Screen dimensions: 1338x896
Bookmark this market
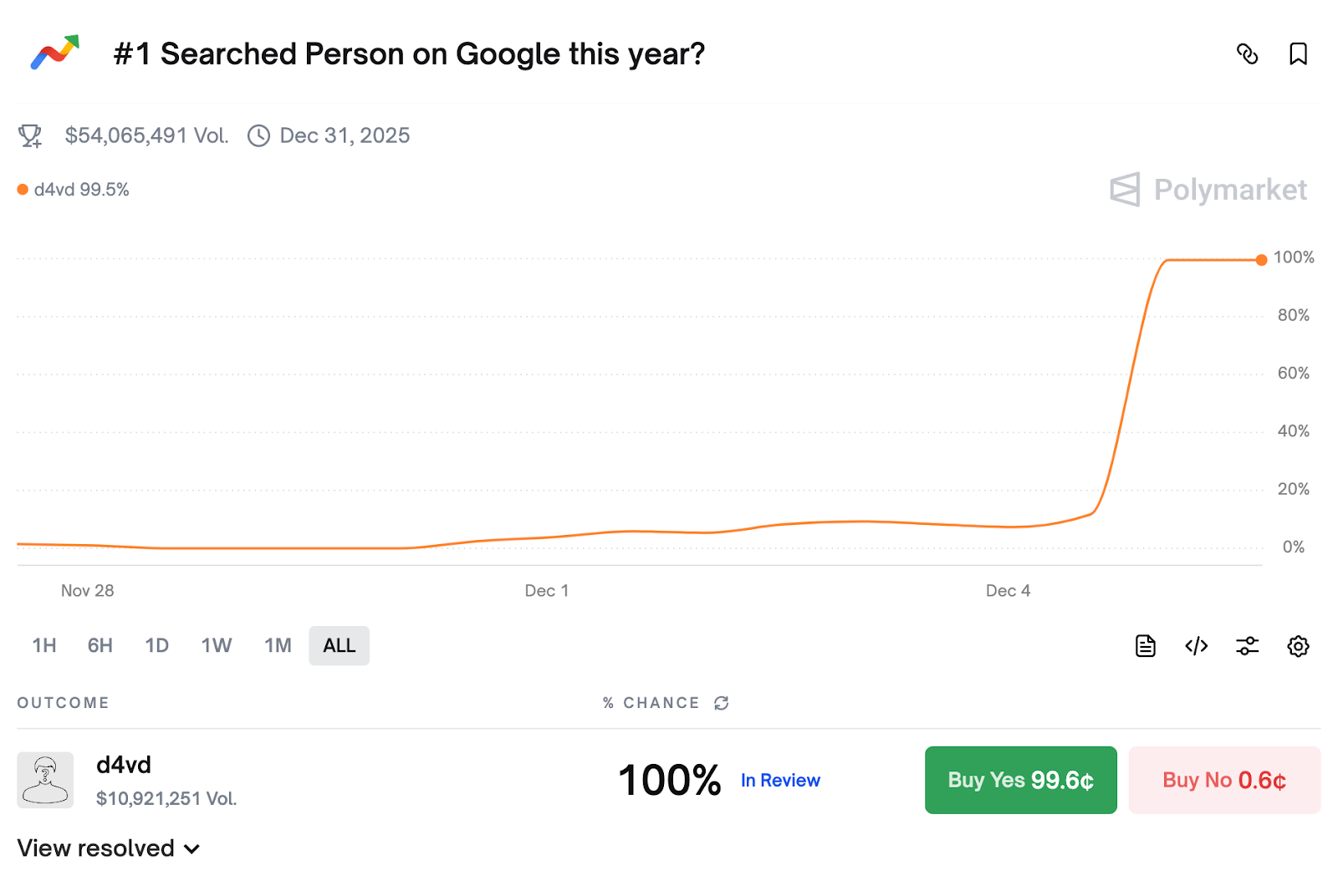click(1298, 54)
